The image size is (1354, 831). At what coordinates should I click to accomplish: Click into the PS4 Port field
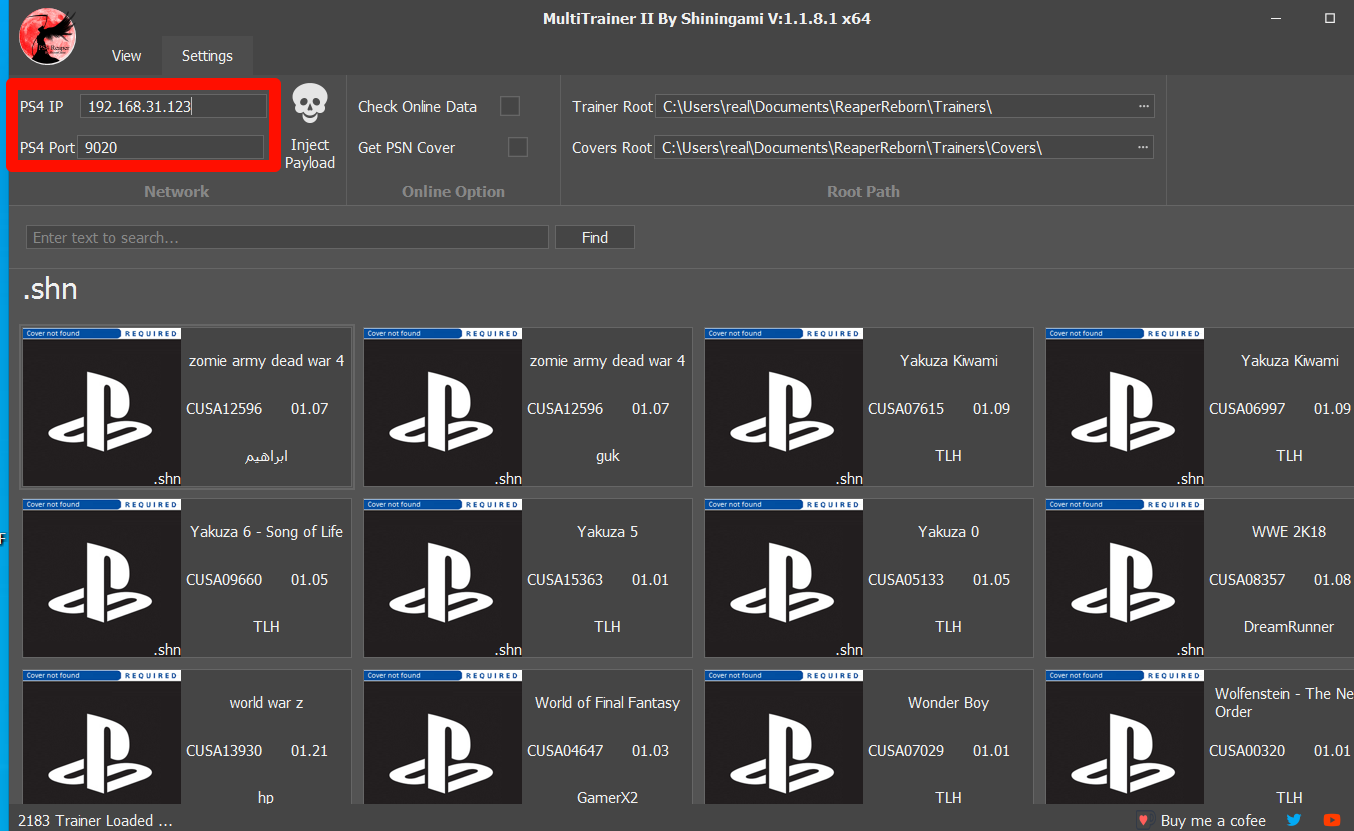tap(171, 147)
